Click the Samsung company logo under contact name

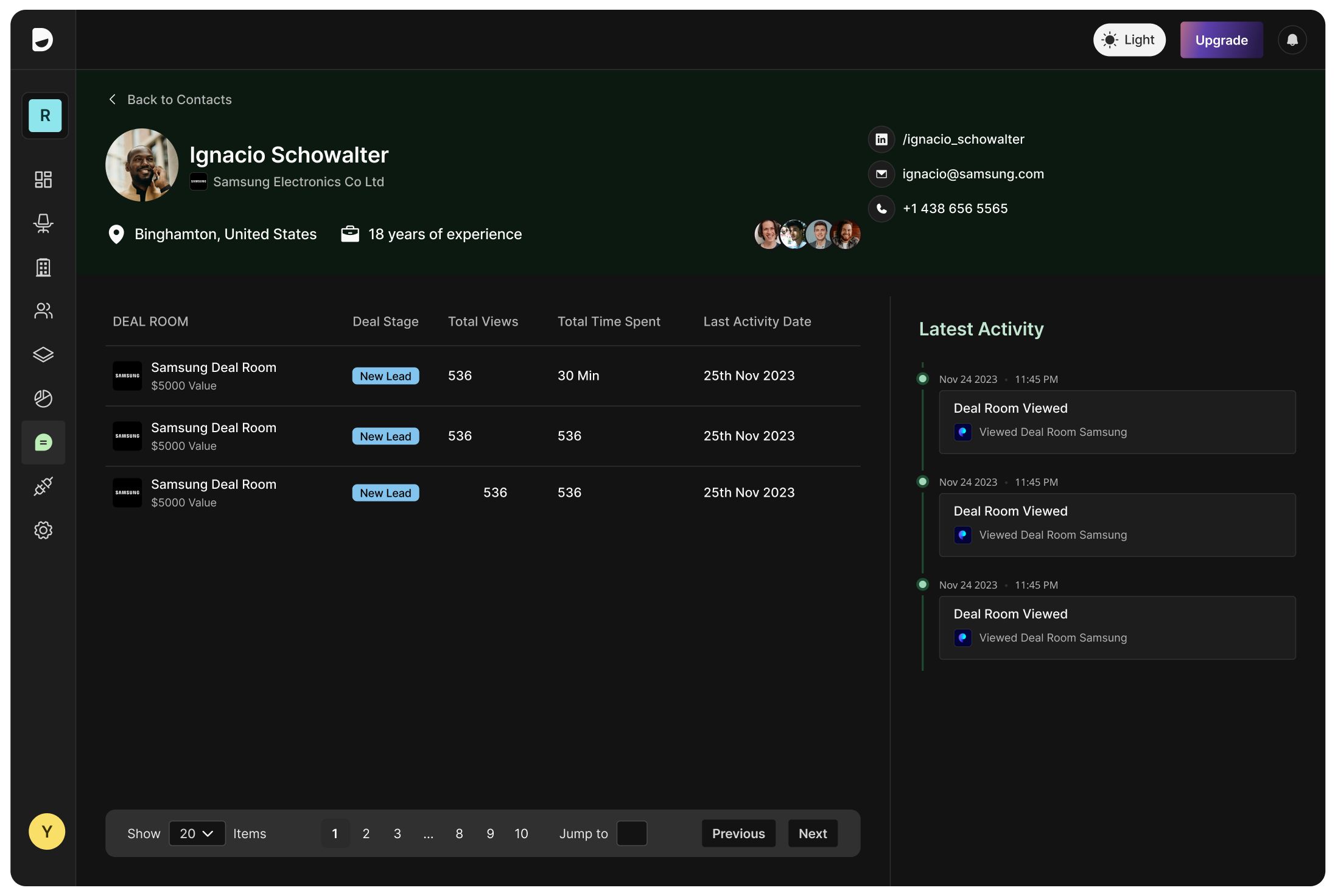coord(198,182)
